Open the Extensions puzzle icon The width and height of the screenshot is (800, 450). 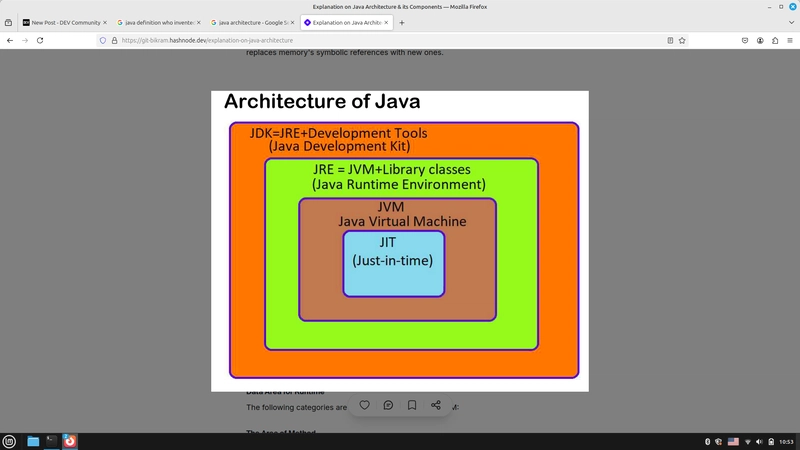775,40
